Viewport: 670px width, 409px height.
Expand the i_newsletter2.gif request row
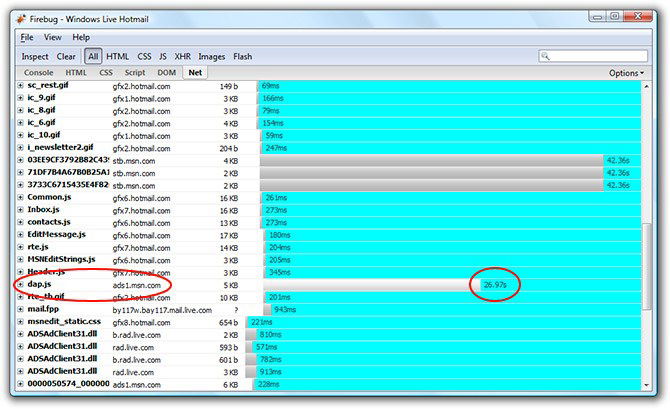20,147
